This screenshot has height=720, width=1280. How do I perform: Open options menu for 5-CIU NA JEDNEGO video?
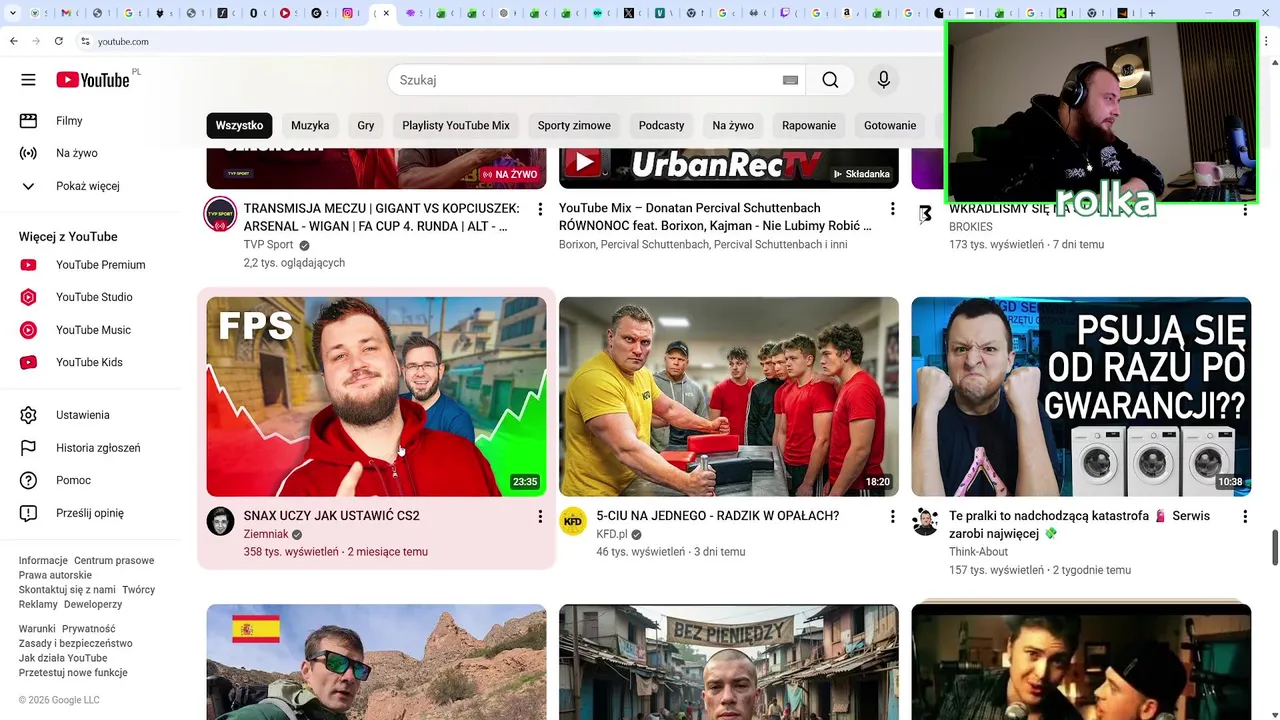[893, 516]
